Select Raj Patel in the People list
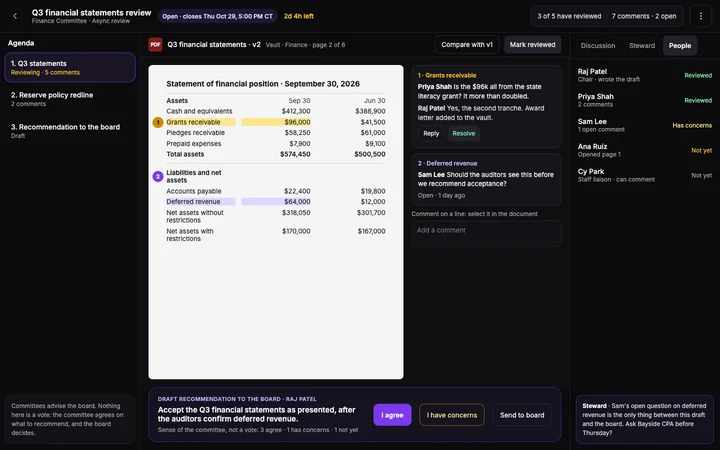Image resolution: width=720 pixels, height=450 pixels. [645, 75]
